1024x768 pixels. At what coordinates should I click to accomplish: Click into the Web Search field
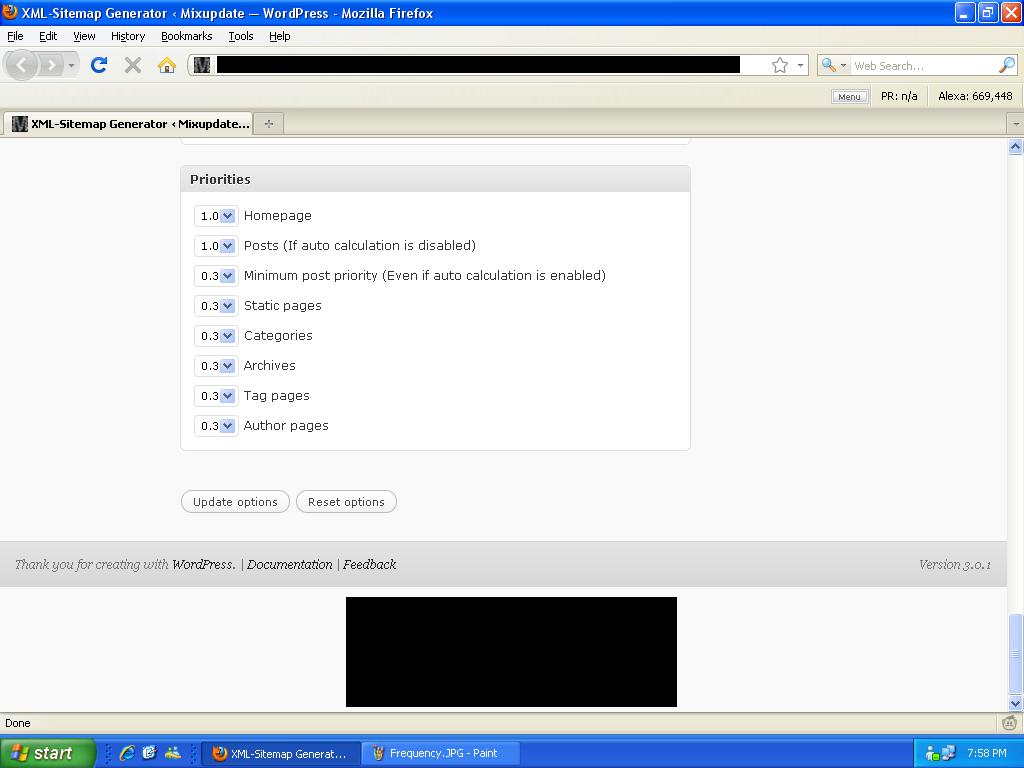924,65
